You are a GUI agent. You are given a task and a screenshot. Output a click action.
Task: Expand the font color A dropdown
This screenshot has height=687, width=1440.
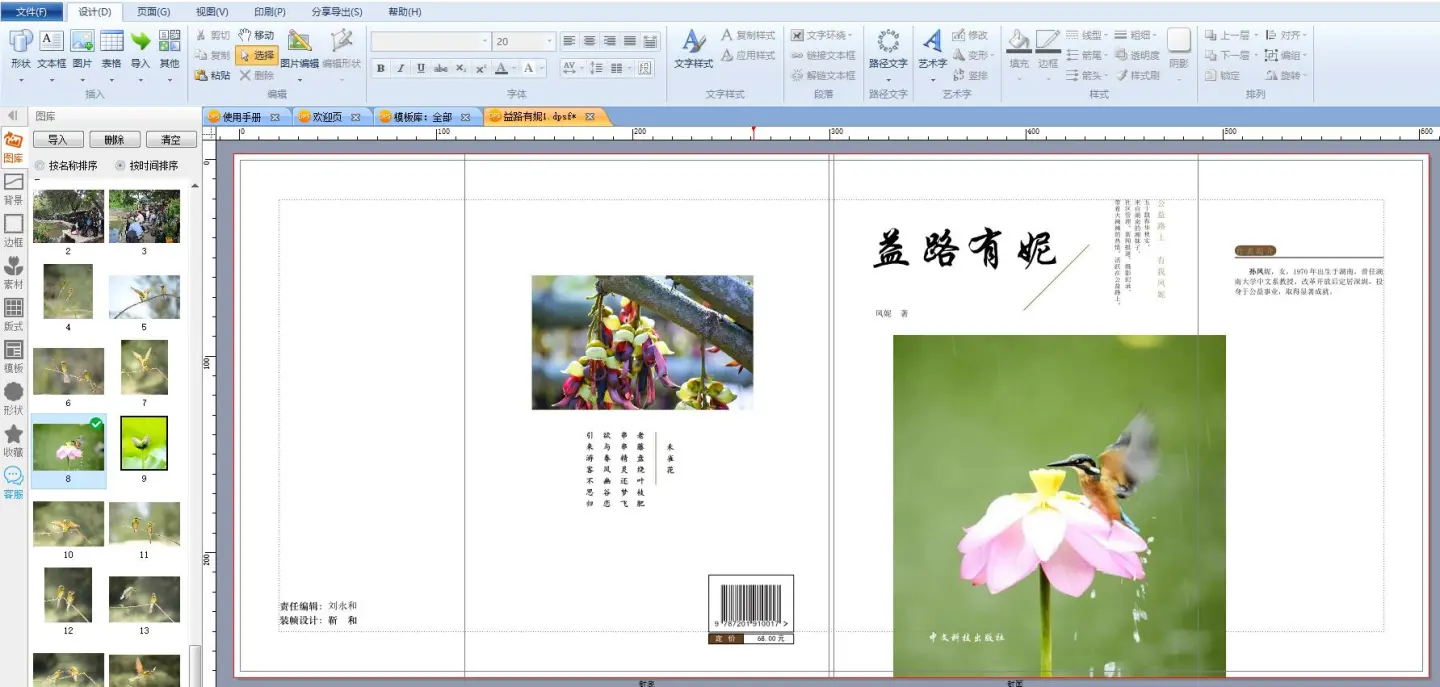(514, 68)
